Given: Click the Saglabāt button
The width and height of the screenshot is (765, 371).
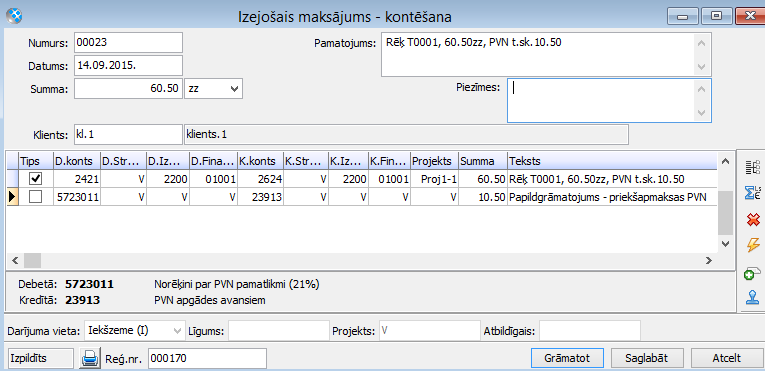Looking at the screenshot, I should pyautogui.click(x=646, y=358).
